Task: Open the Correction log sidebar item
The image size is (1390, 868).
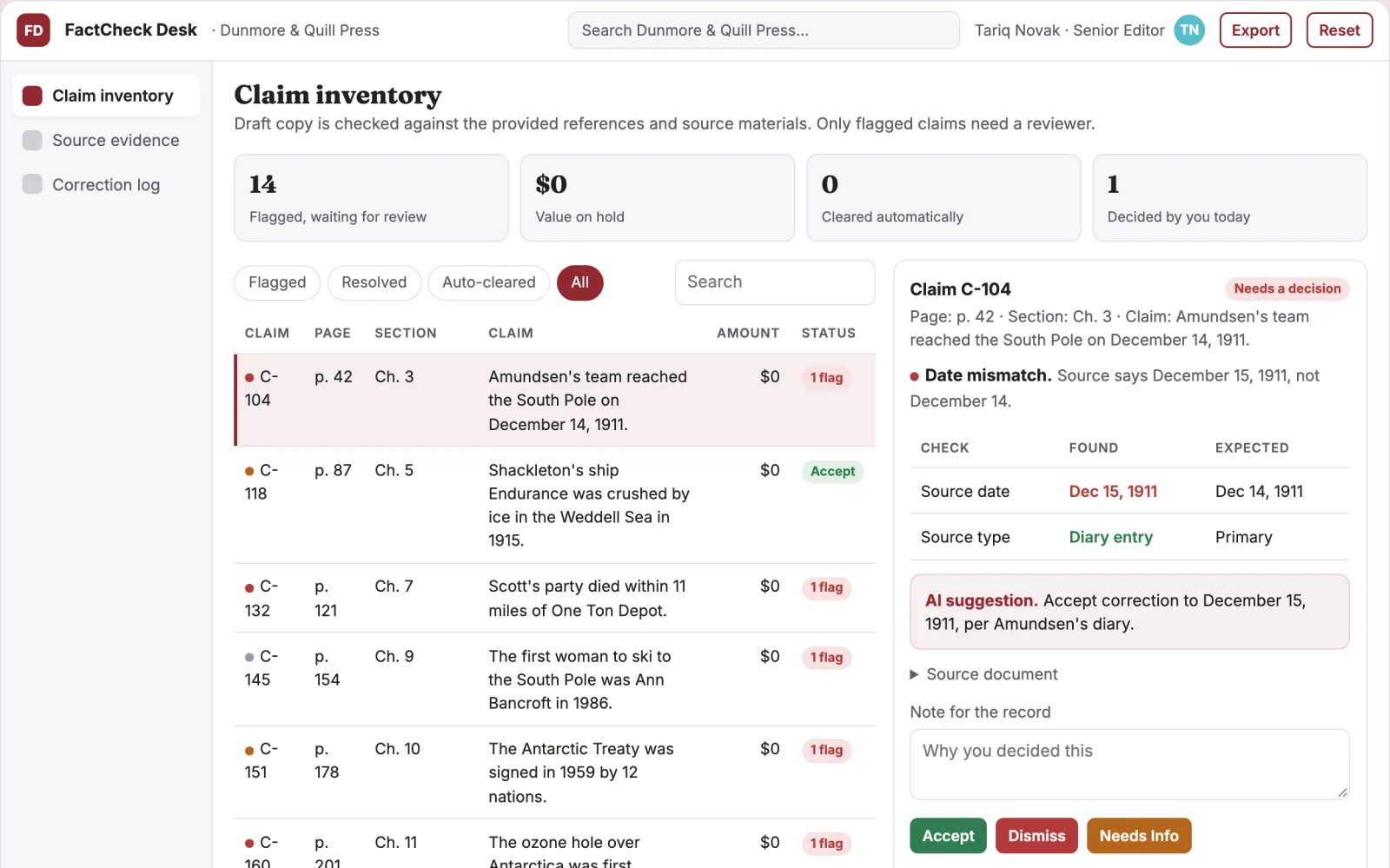Action: tap(106, 184)
